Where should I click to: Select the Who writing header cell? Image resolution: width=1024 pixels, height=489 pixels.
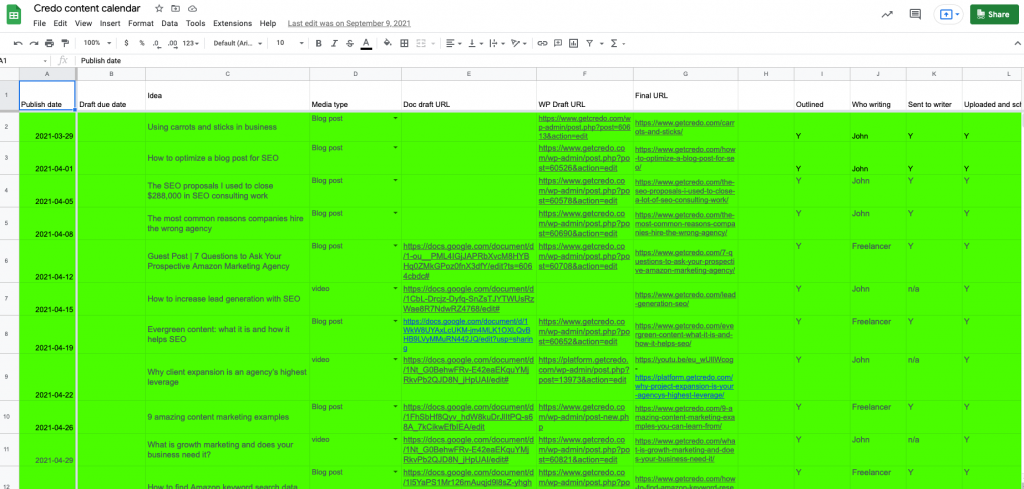[x=878, y=95]
